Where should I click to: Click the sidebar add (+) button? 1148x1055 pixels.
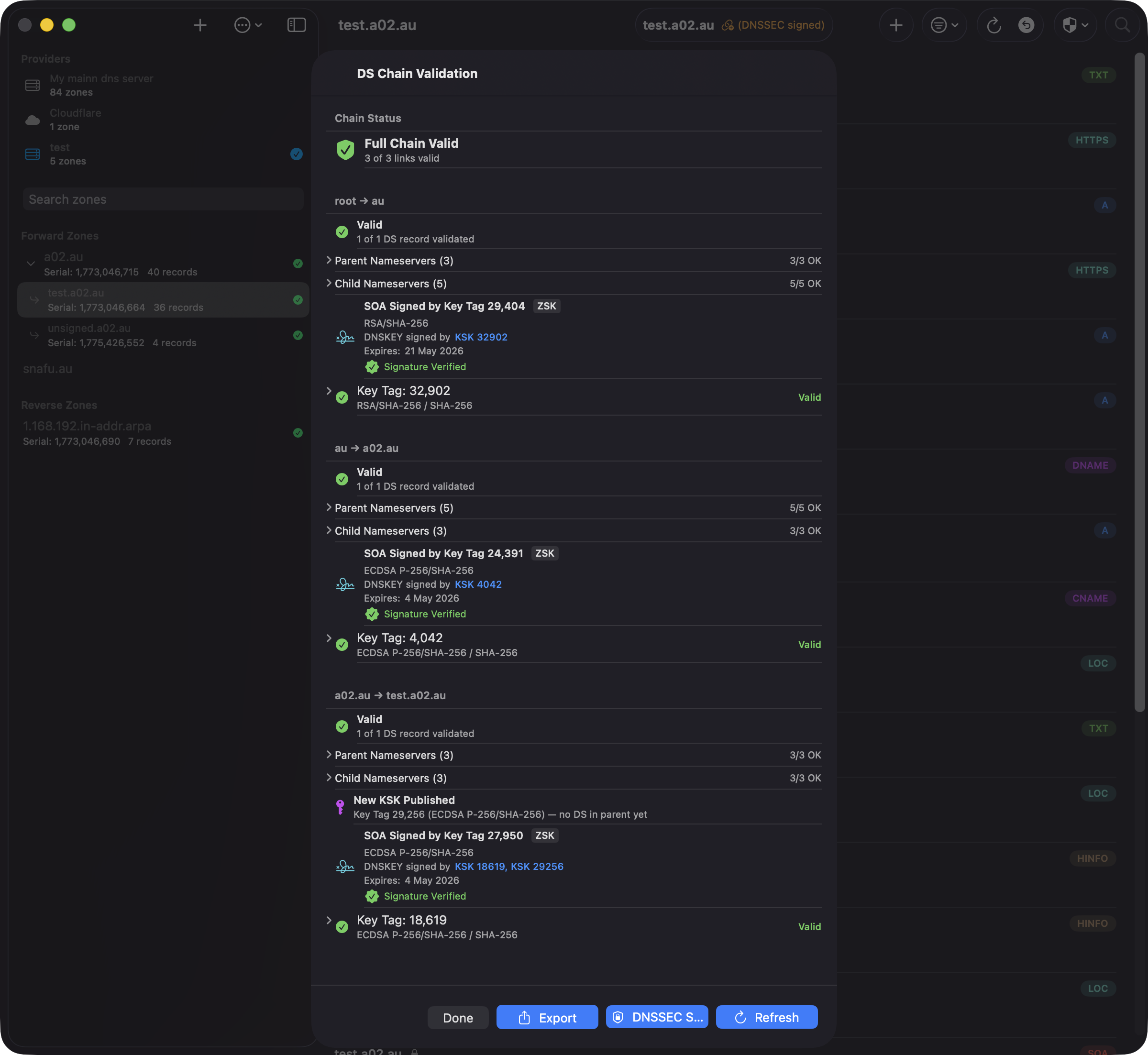(200, 25)
